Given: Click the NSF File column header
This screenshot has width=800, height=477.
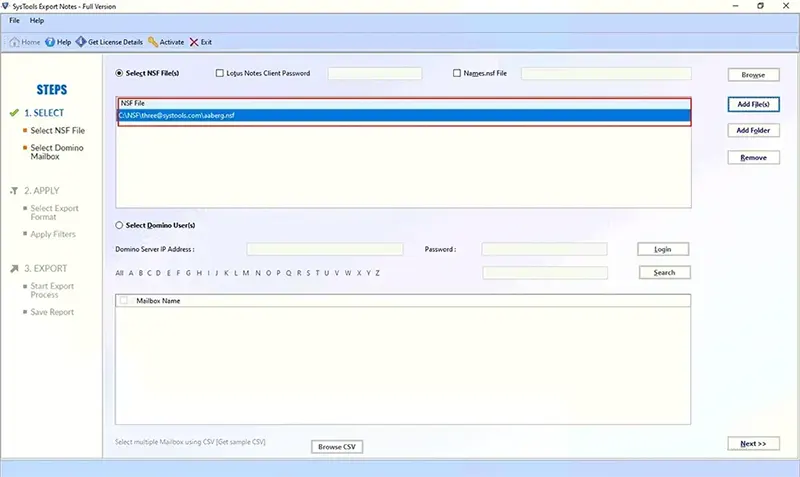Looking at the screenshot, I should coord(404,103).
